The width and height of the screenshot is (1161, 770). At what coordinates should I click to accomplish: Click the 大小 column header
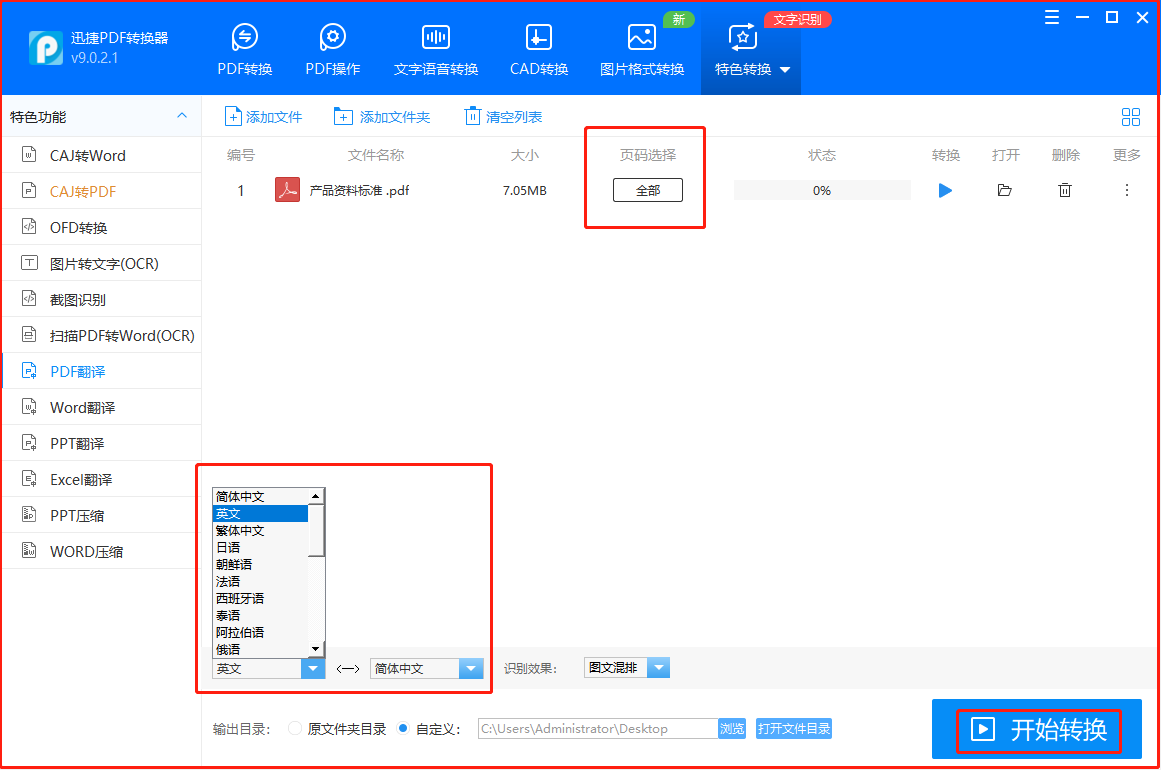pyautogui.click(x=524, y=155)
